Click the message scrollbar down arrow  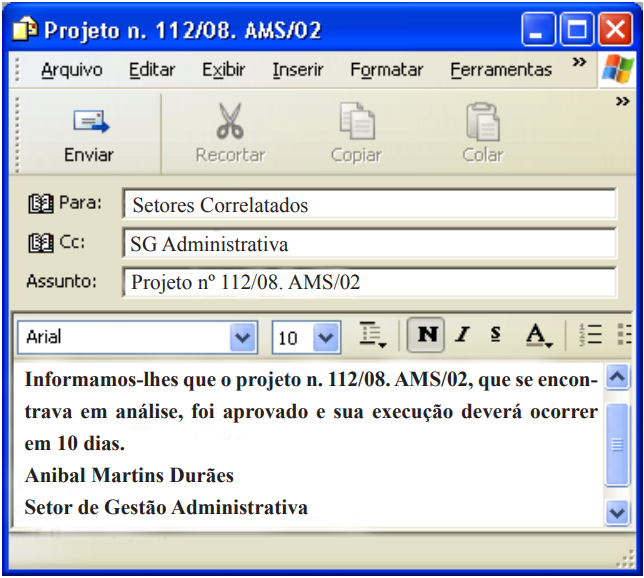tap(617, 512)
